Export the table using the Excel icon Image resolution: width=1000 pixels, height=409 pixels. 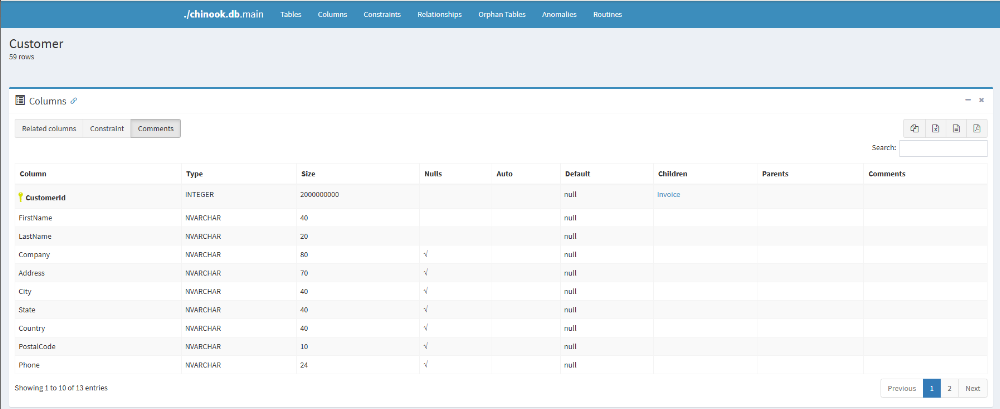[x=935, y=128]
